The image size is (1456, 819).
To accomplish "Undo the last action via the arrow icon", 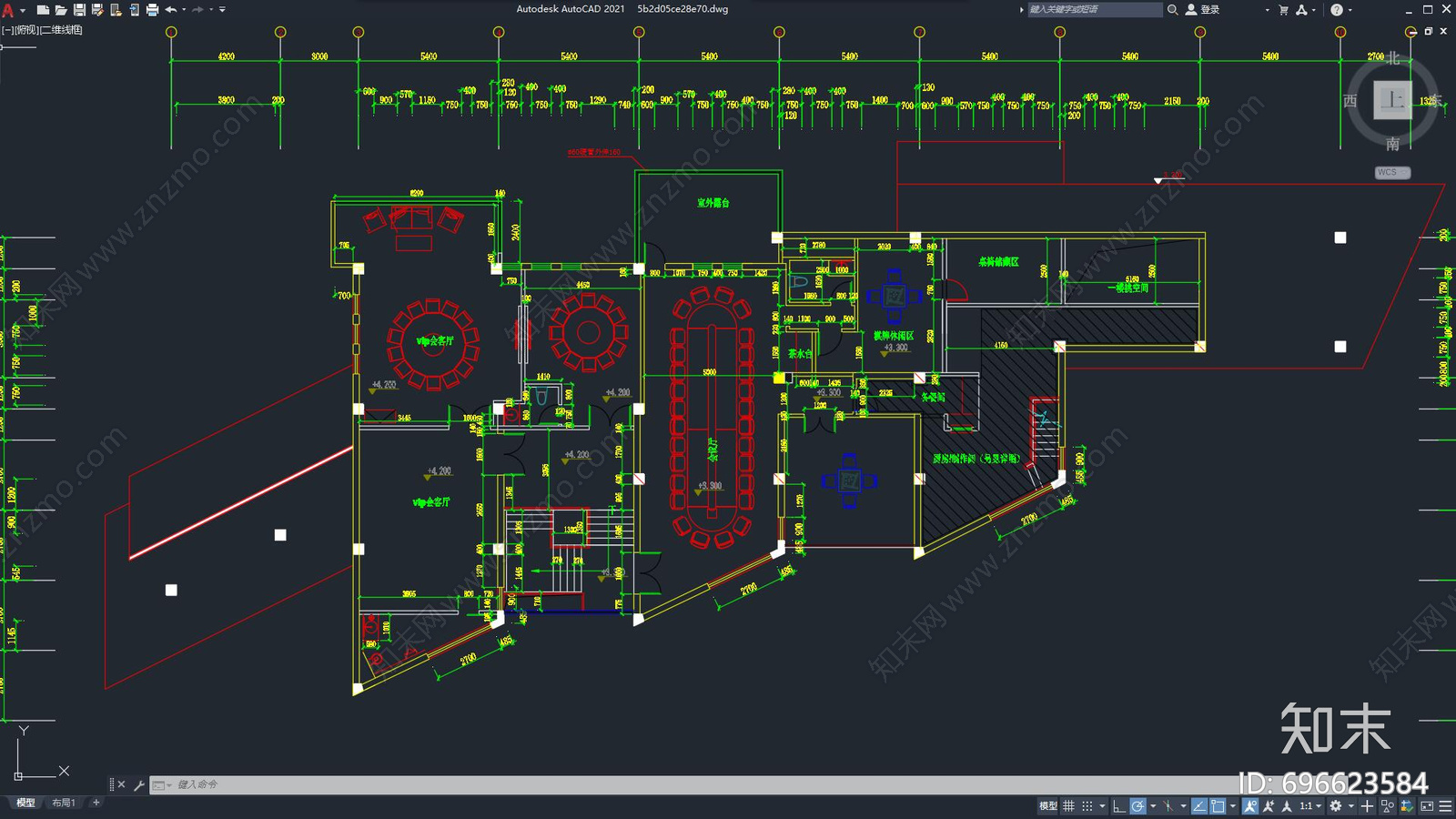I will click(170, 10).
